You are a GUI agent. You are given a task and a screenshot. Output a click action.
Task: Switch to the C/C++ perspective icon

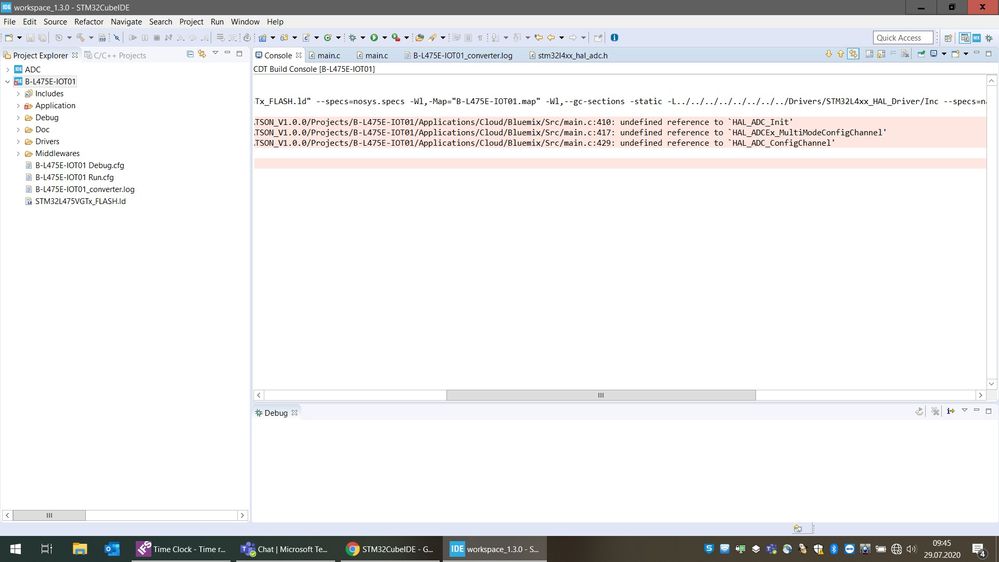(965, 38)
